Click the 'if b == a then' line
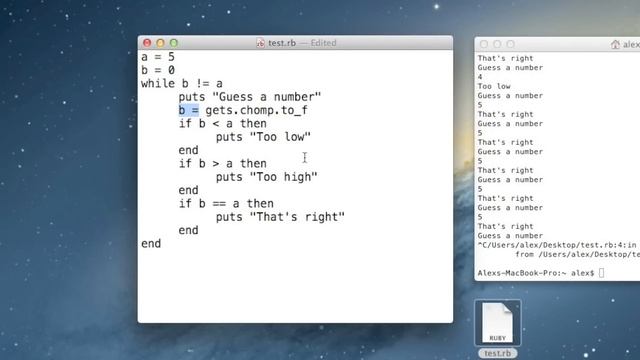The image size is (640, 360). 226,204
